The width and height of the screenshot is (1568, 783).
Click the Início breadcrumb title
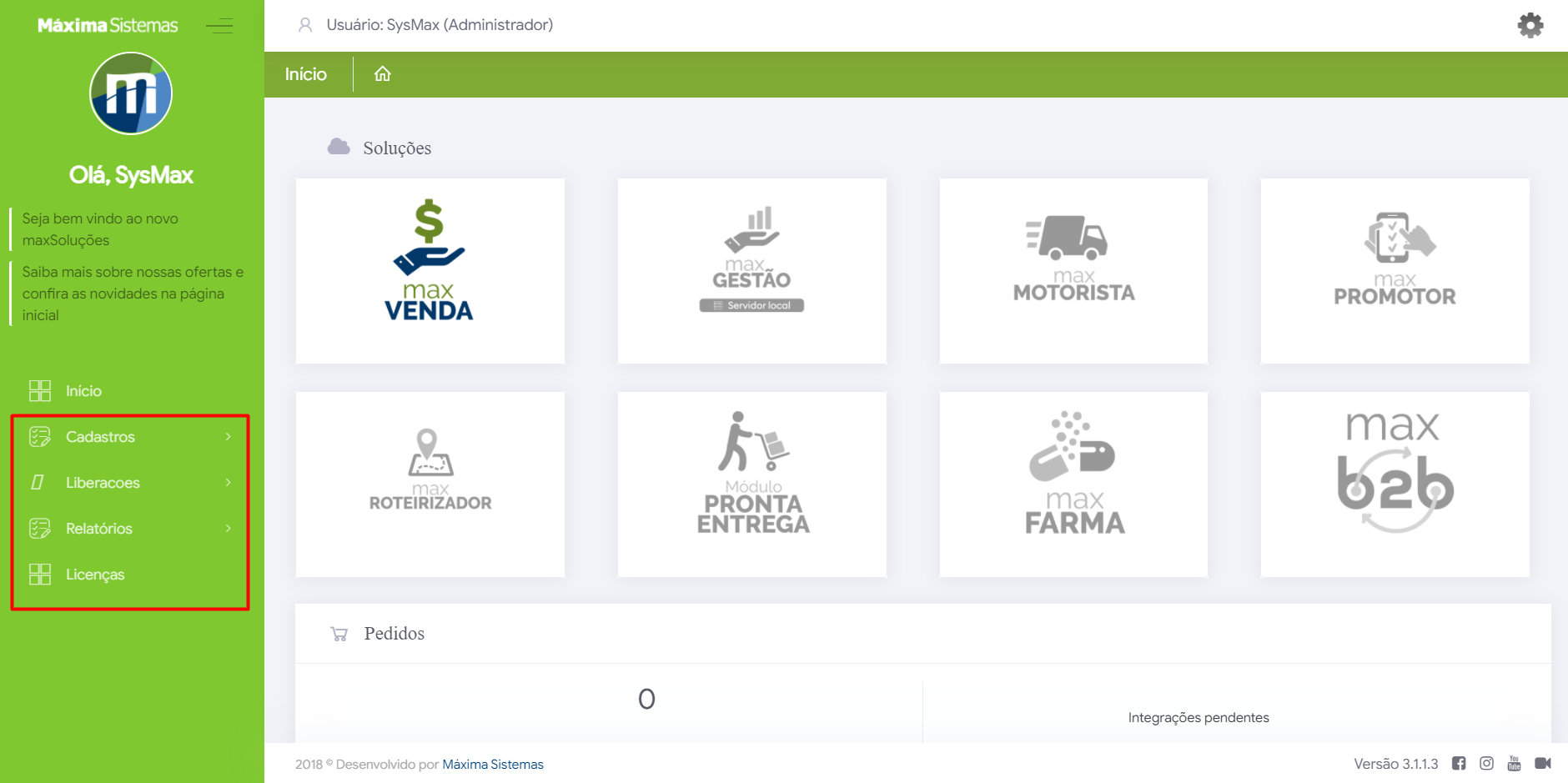pos(306,74)
